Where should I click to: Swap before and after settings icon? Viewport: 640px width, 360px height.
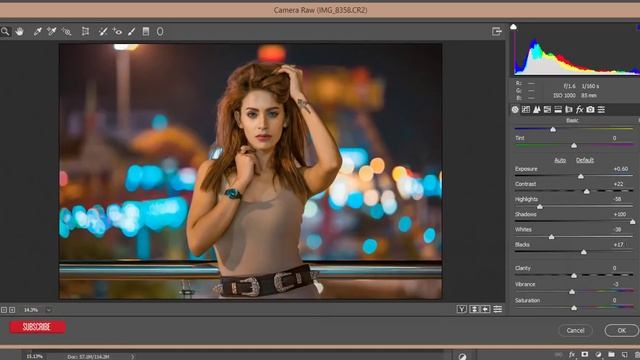[474, 309]
